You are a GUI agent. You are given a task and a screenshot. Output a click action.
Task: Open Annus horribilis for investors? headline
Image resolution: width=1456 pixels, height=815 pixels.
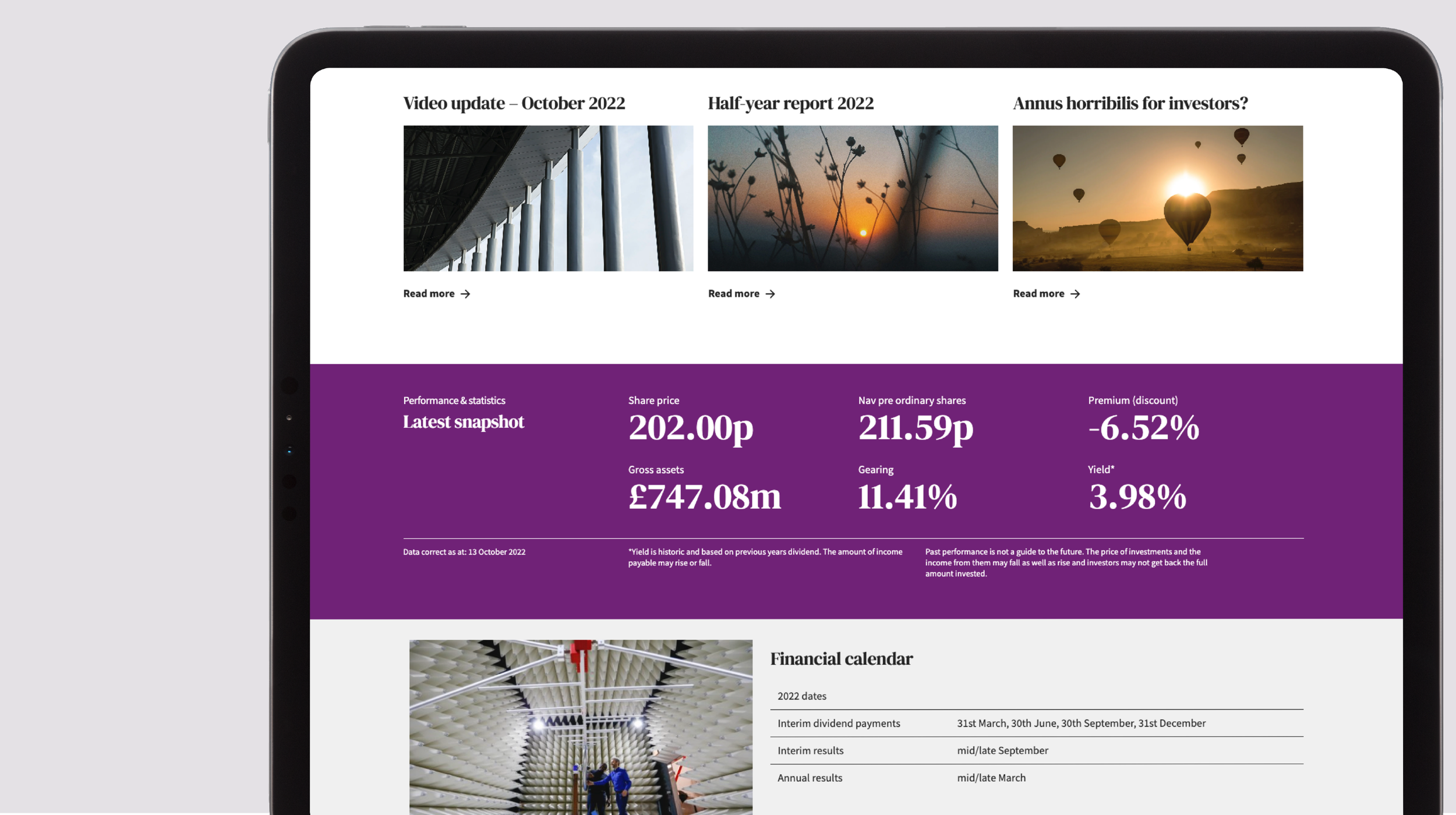(x=1130, y=104)
